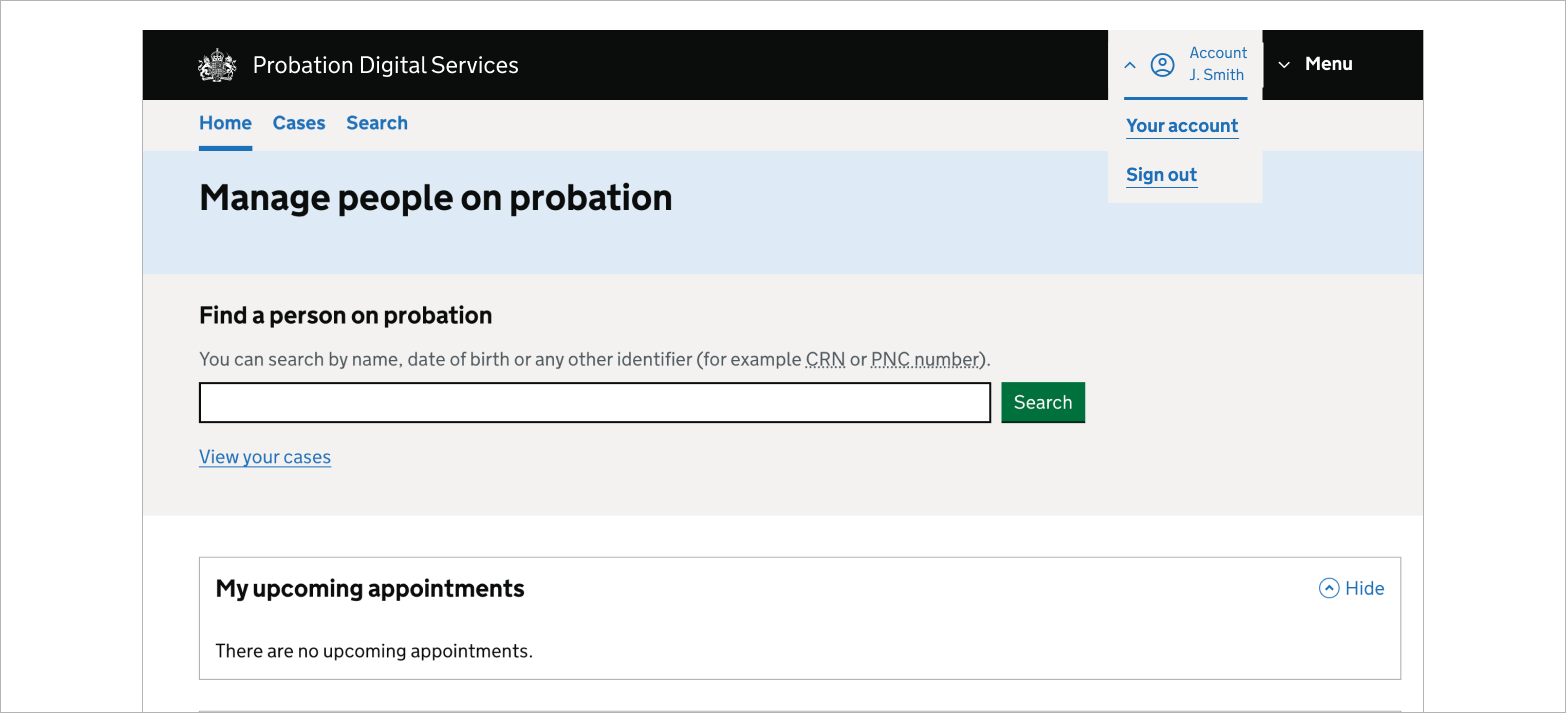Click the up chevron beside Account
This screenshot has height=713, width=1566.
[1130, 64]
